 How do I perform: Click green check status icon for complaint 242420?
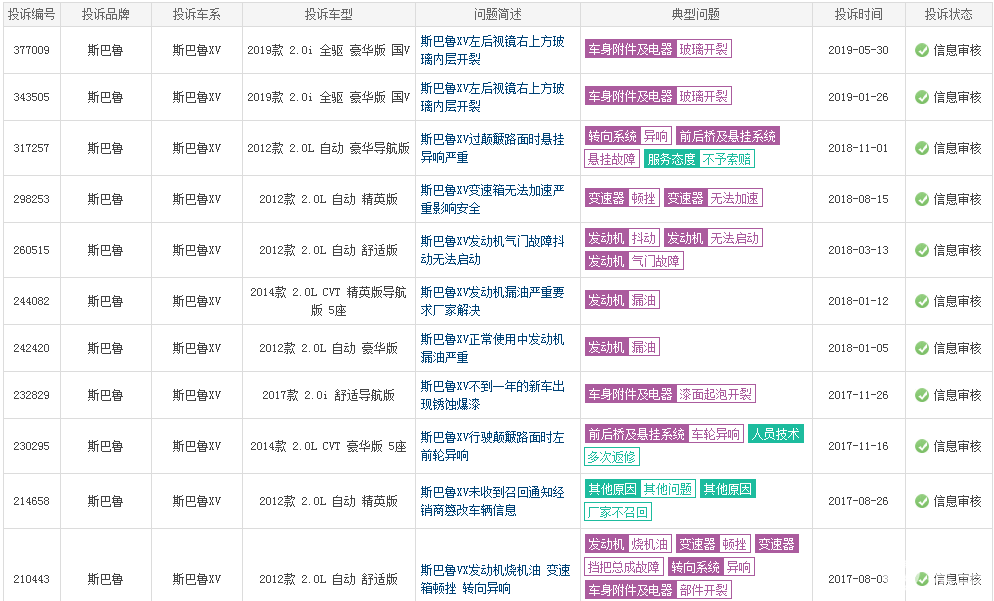point(922,349)
